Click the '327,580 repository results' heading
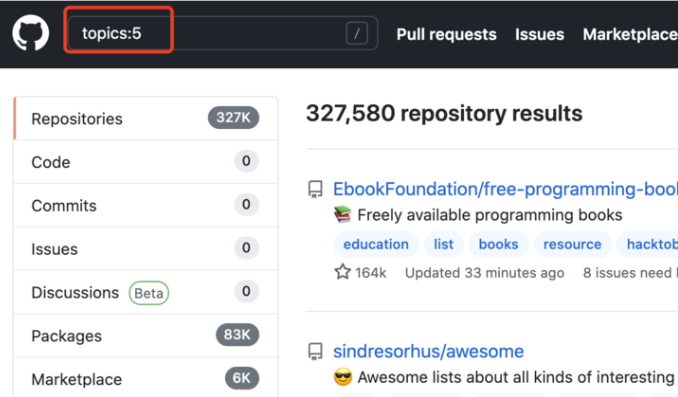The image size is (678, 397). pos(444,113)
